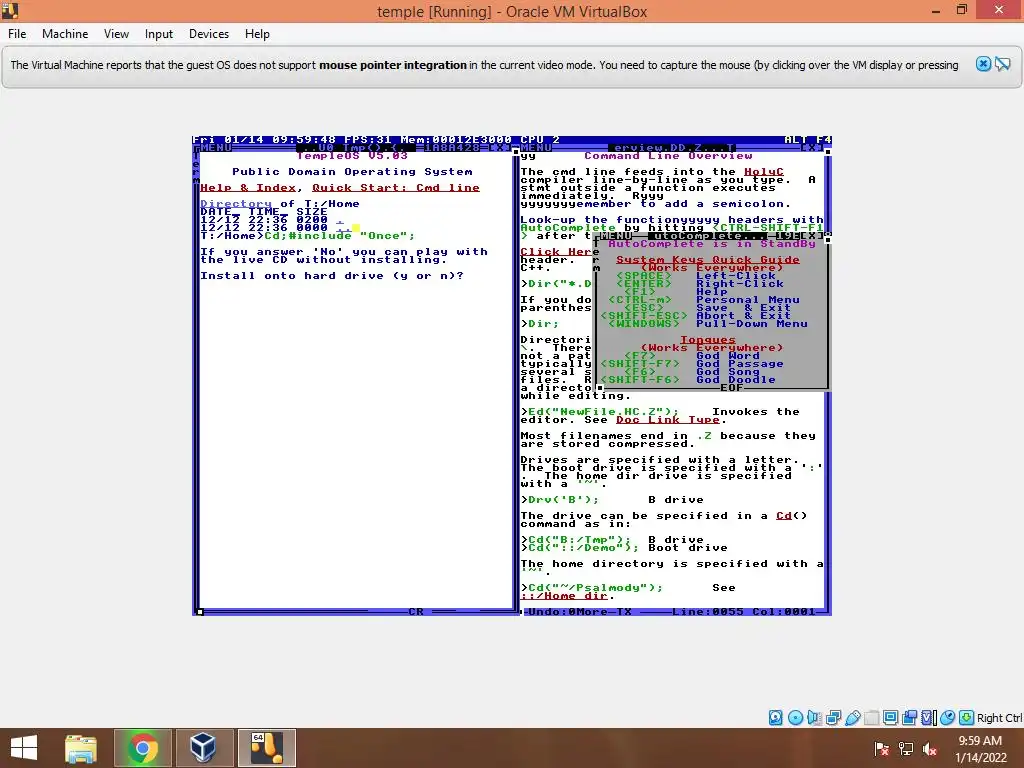Screen dimensions: 1024x768
Task: Open the Devices menu
Action: tap(209, 34)
